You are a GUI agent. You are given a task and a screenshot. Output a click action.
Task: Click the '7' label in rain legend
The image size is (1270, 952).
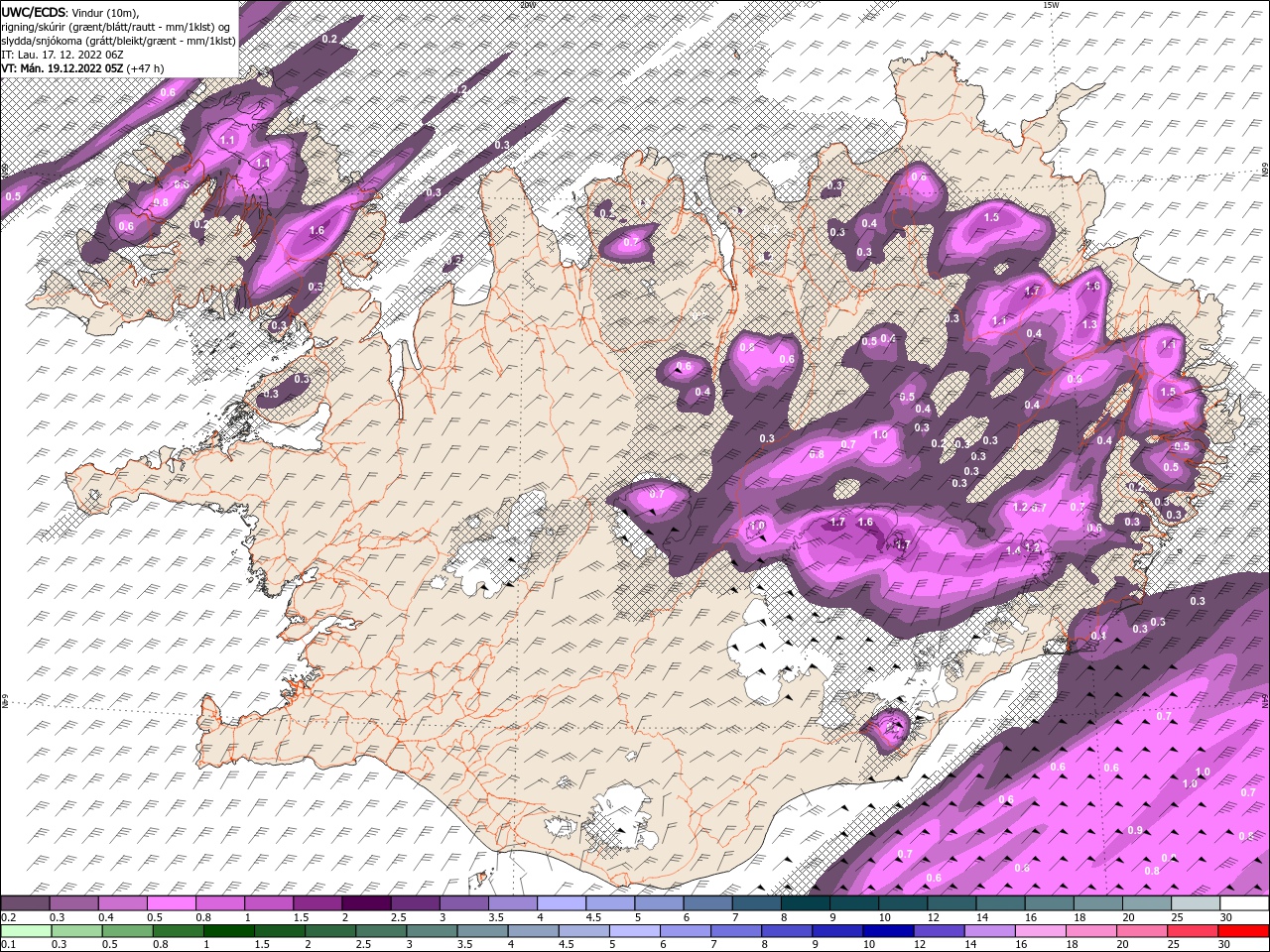pyautogui.click(x=714, y=944)
